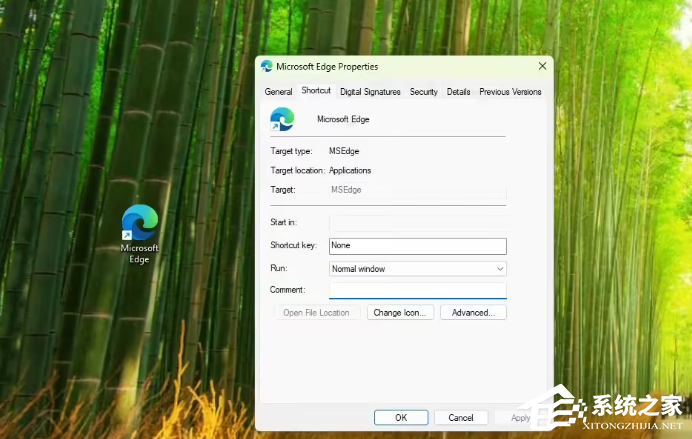Switch to the Previous Versions tab
Viewport: 692px width, 439px height.
coord(510,92)
